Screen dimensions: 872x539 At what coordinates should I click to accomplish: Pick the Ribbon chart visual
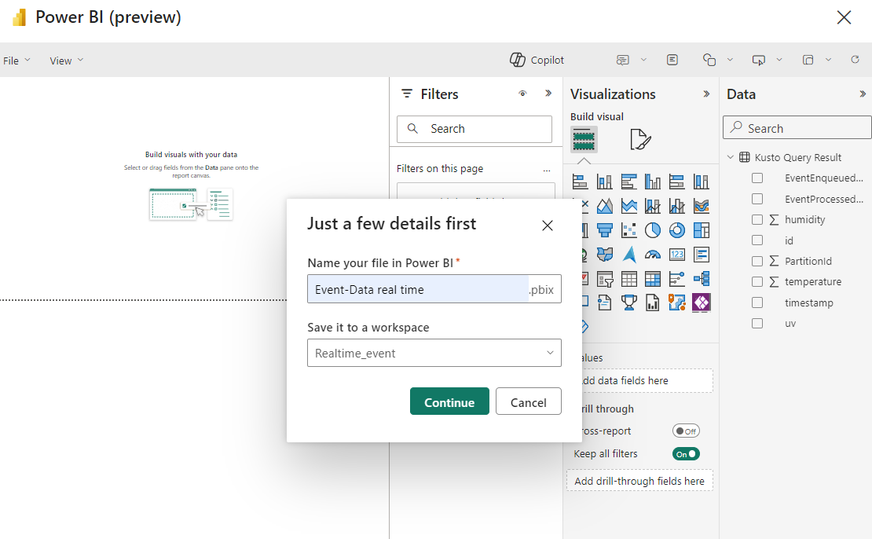pyautogui.click(x=701, y=206)
